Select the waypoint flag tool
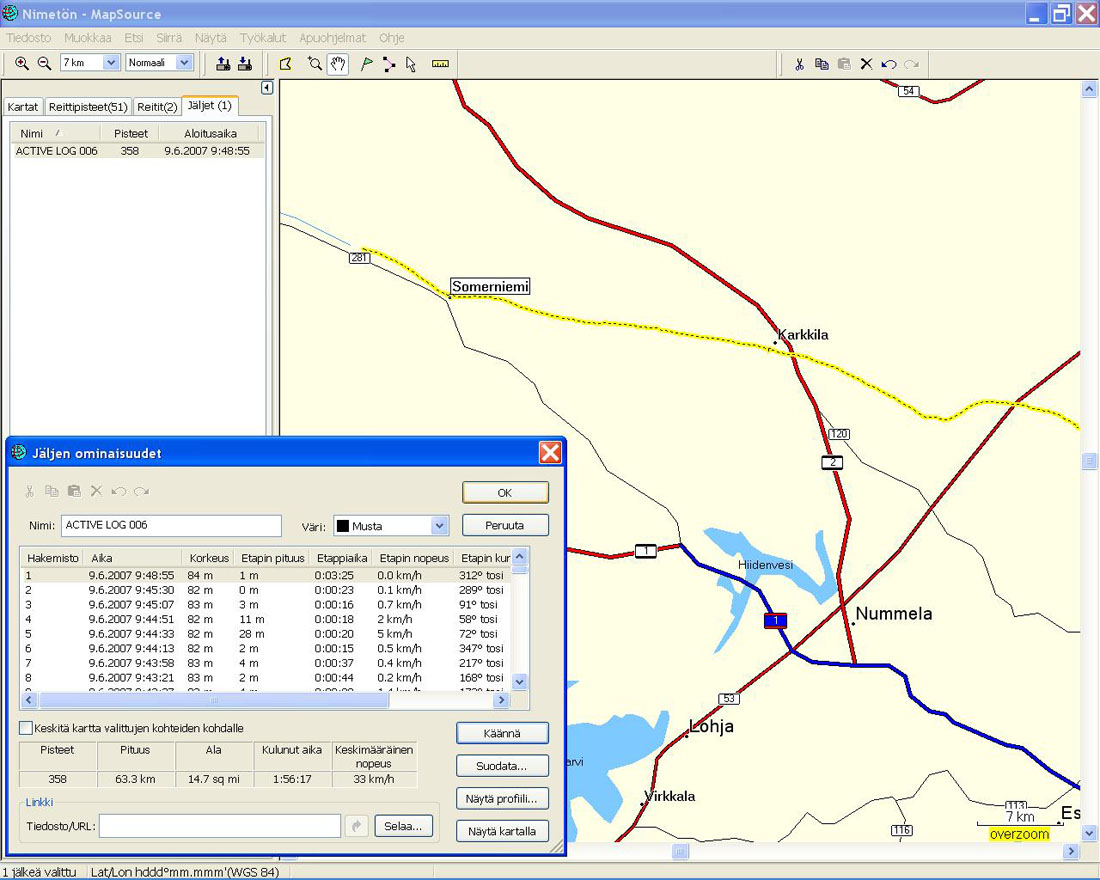The width and height of the screenshot is (1100, 880). (x=366, y=64)
